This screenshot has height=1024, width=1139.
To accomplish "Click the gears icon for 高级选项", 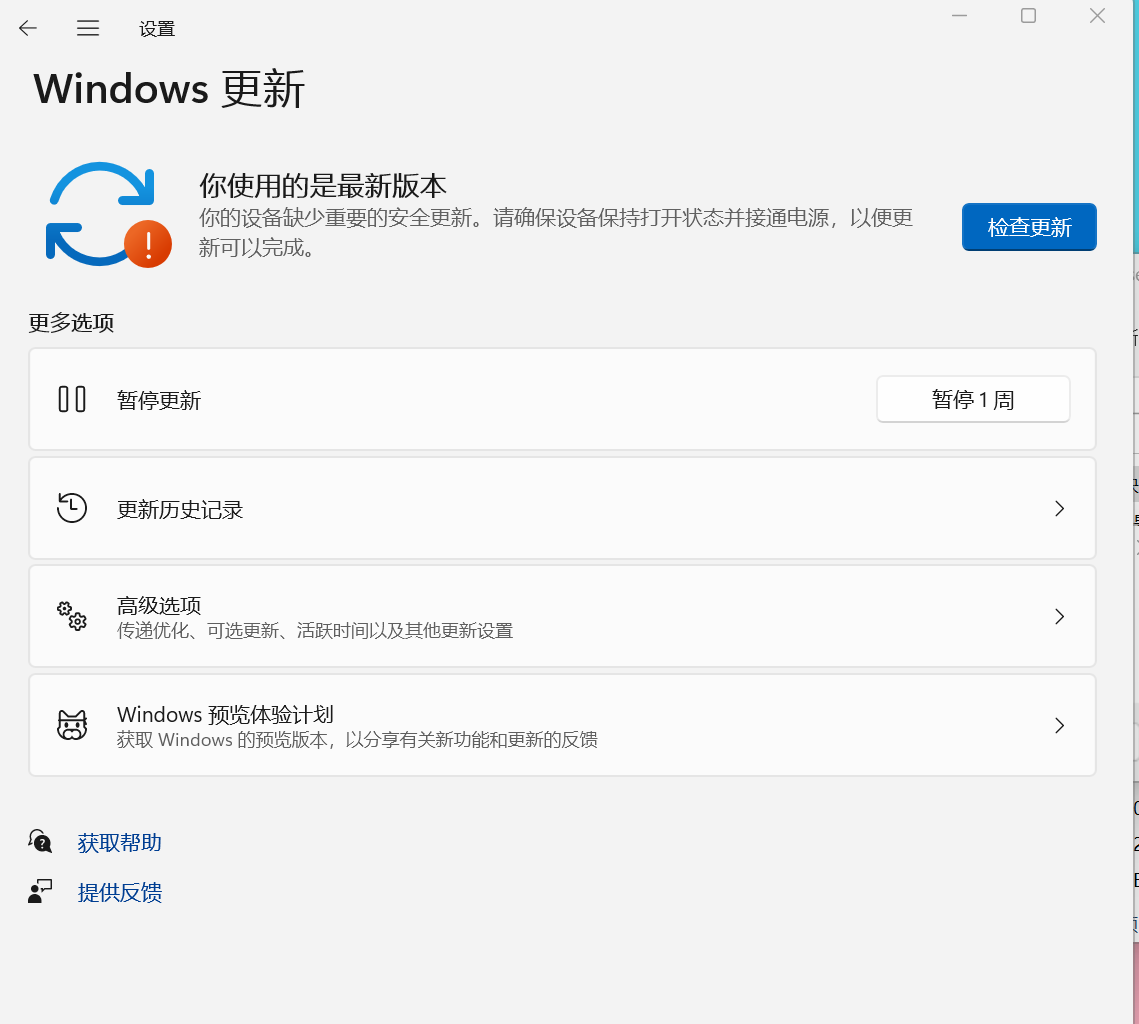I will click(72, 616).
